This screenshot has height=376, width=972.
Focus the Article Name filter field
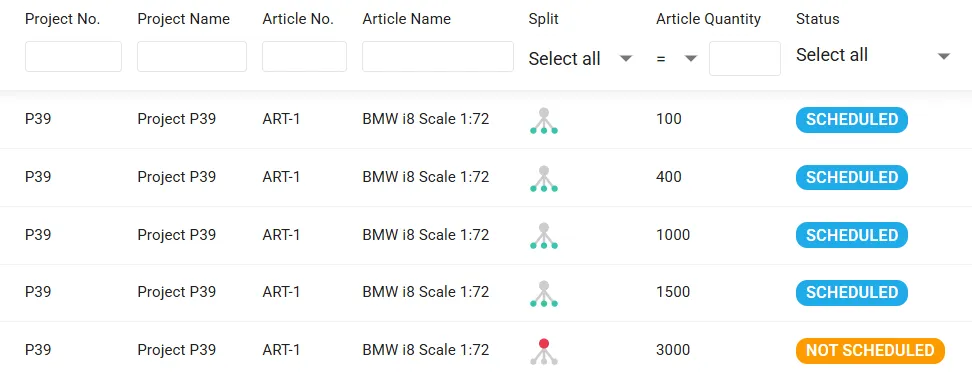click(438, 56)
